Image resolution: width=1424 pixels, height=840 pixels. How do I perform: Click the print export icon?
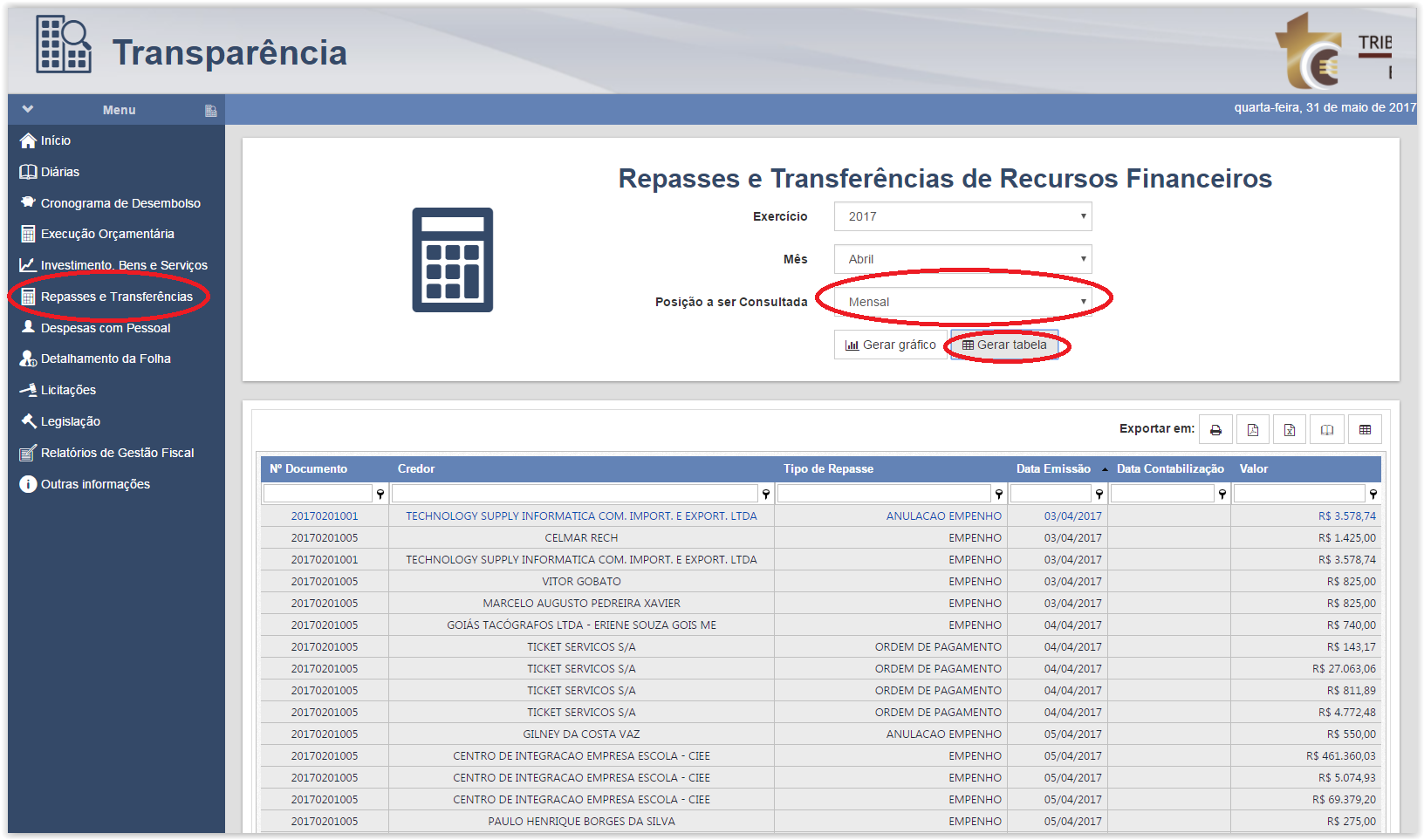tap(1215, 430)
